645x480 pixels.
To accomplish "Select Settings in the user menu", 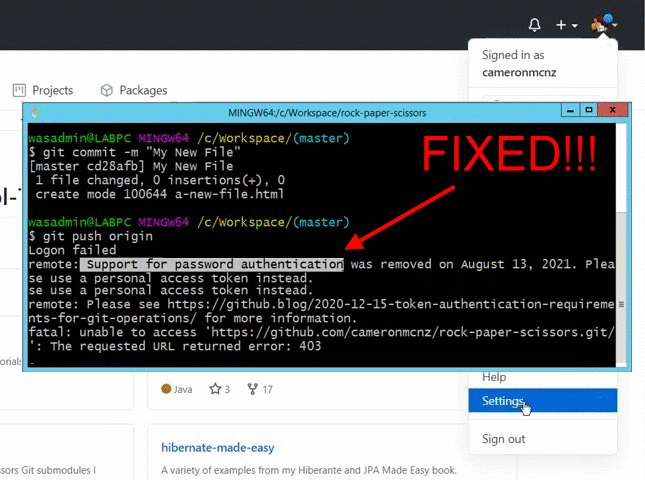I will pyautogui.click(x=502, y=401).
